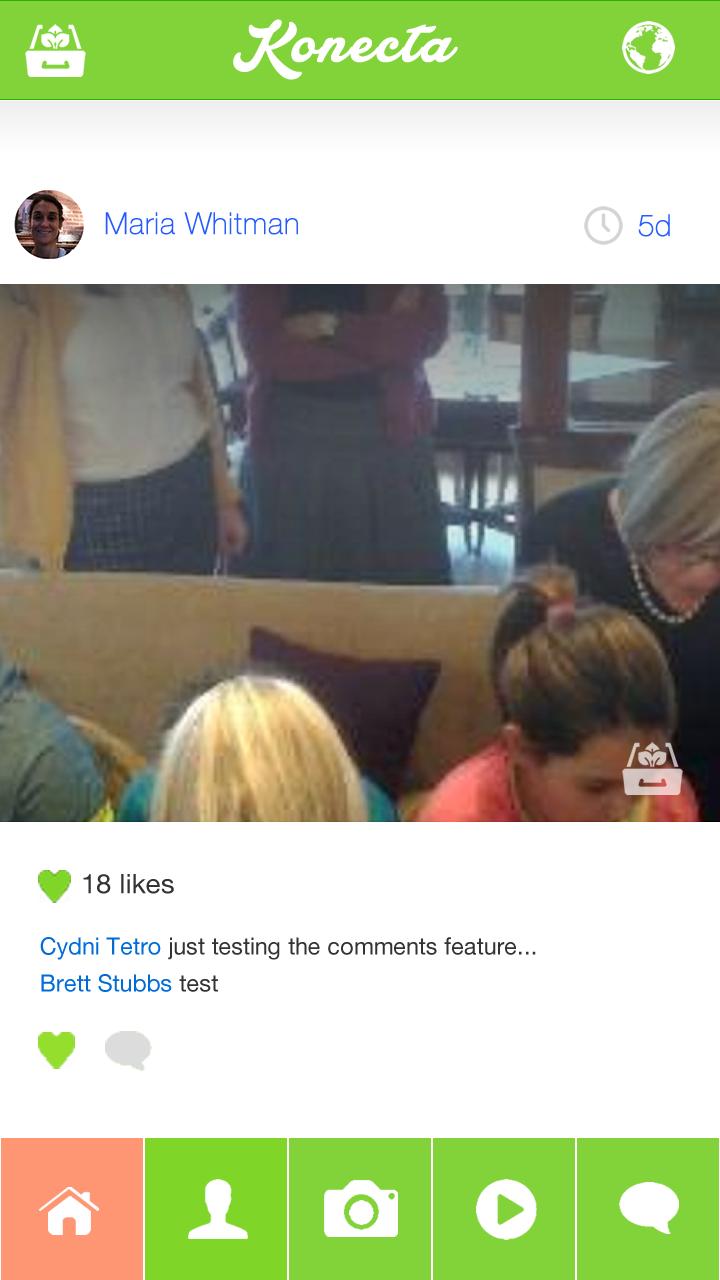View the 18 likes count
The width and height of the screenshot is (720, 1280).
tap(128, 884)
